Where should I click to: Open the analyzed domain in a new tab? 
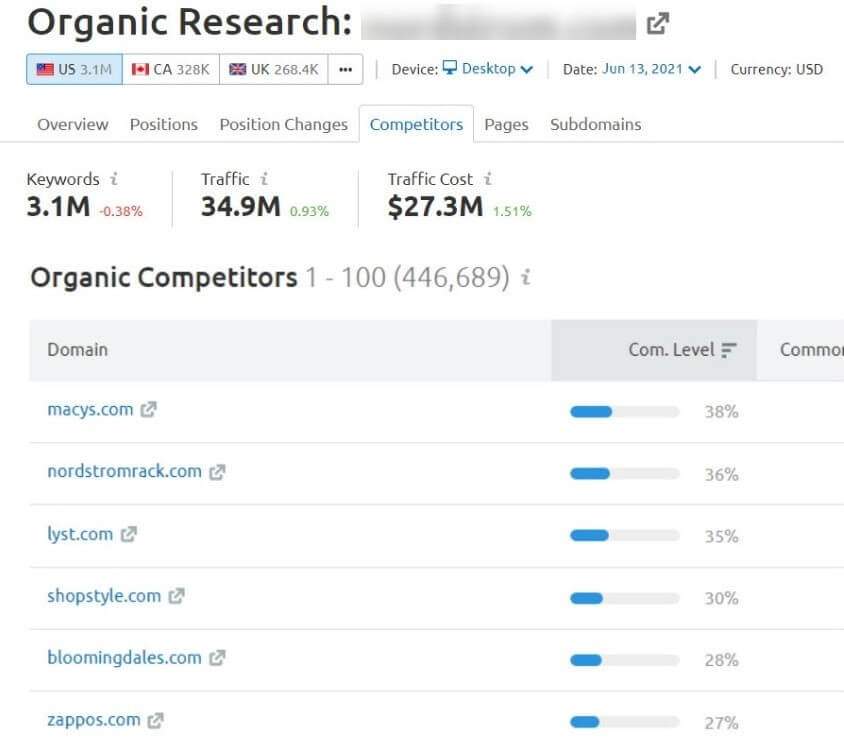tap(657, 23)
